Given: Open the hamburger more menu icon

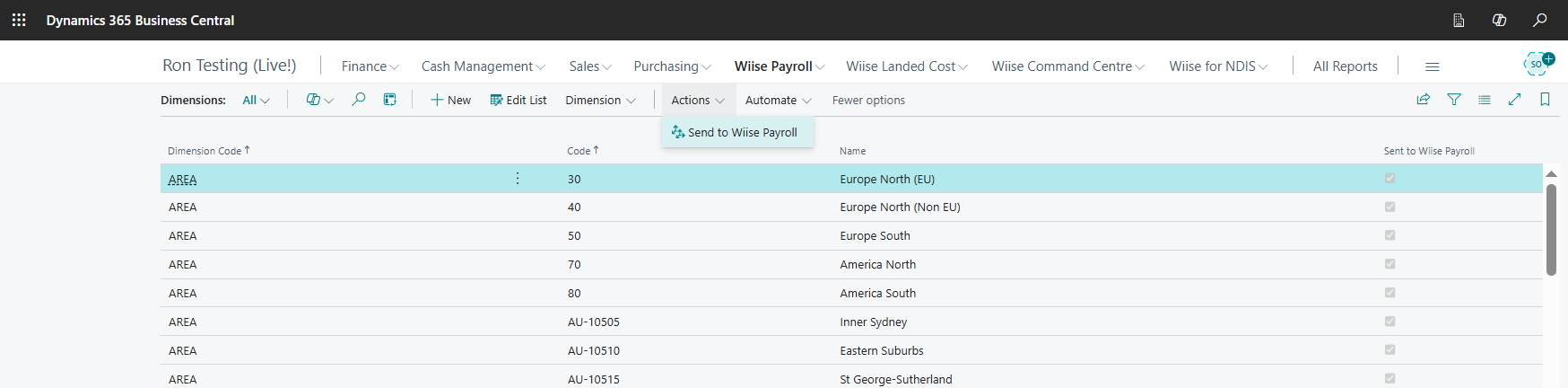Looking at the screenshot, I should 1433,66.
